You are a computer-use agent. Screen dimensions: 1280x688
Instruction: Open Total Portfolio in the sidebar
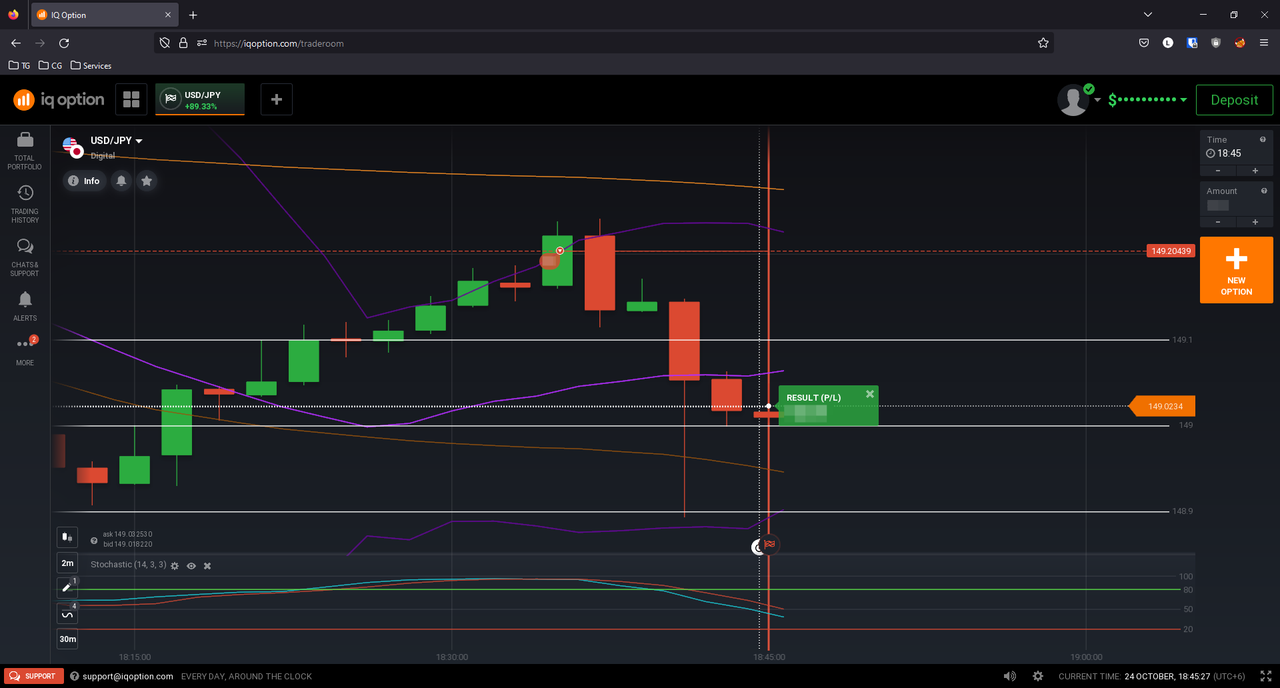point(25,150)
